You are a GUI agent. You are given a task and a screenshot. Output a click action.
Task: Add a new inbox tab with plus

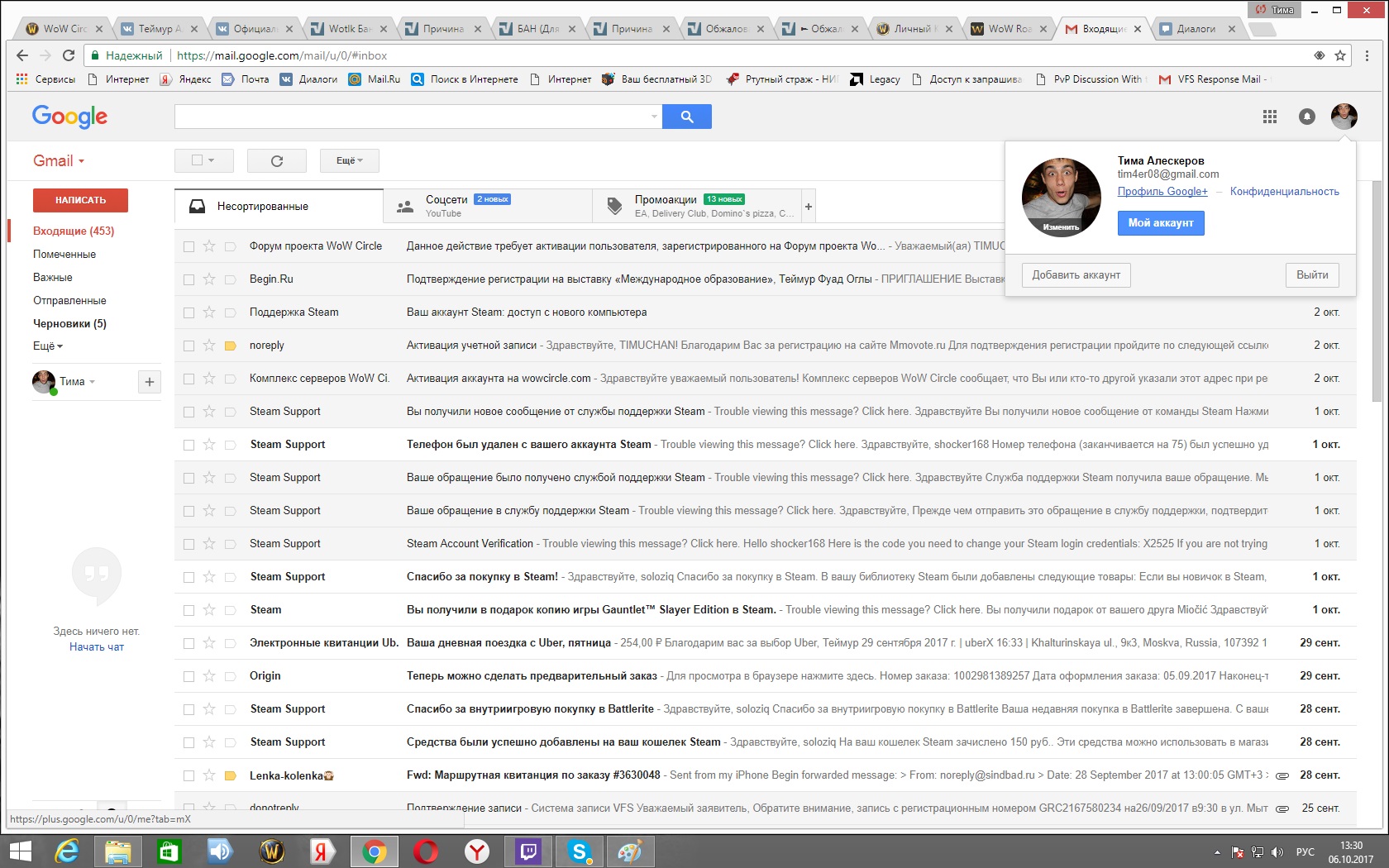809,207
